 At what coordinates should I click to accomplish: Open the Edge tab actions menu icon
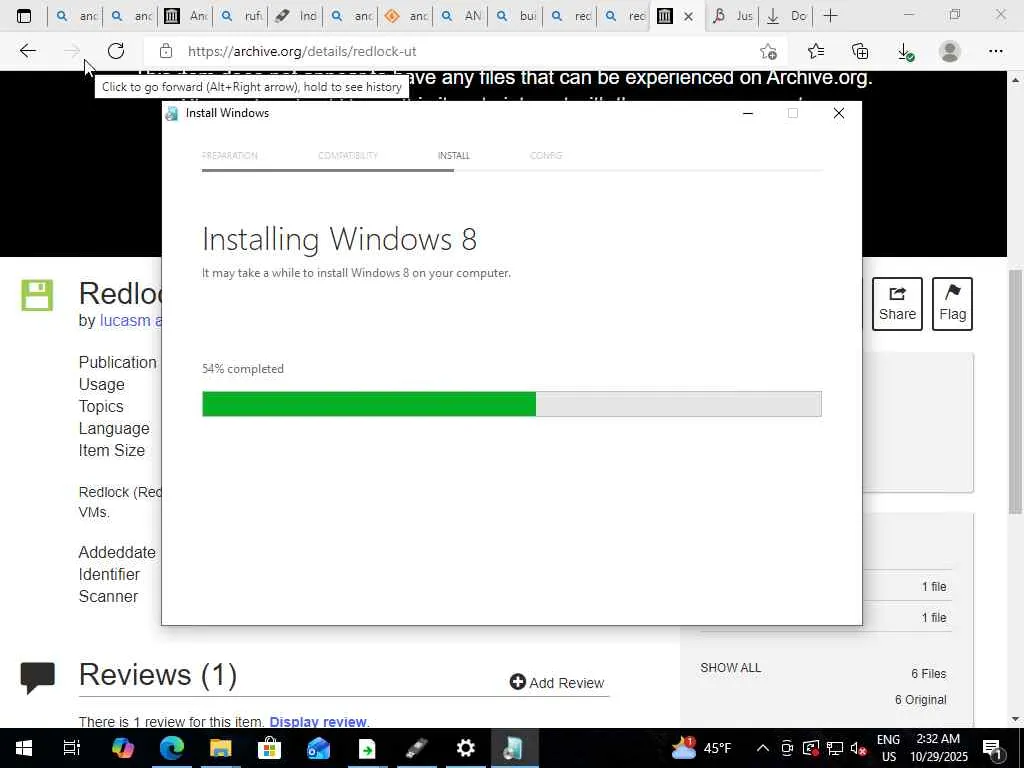(24, 16)
